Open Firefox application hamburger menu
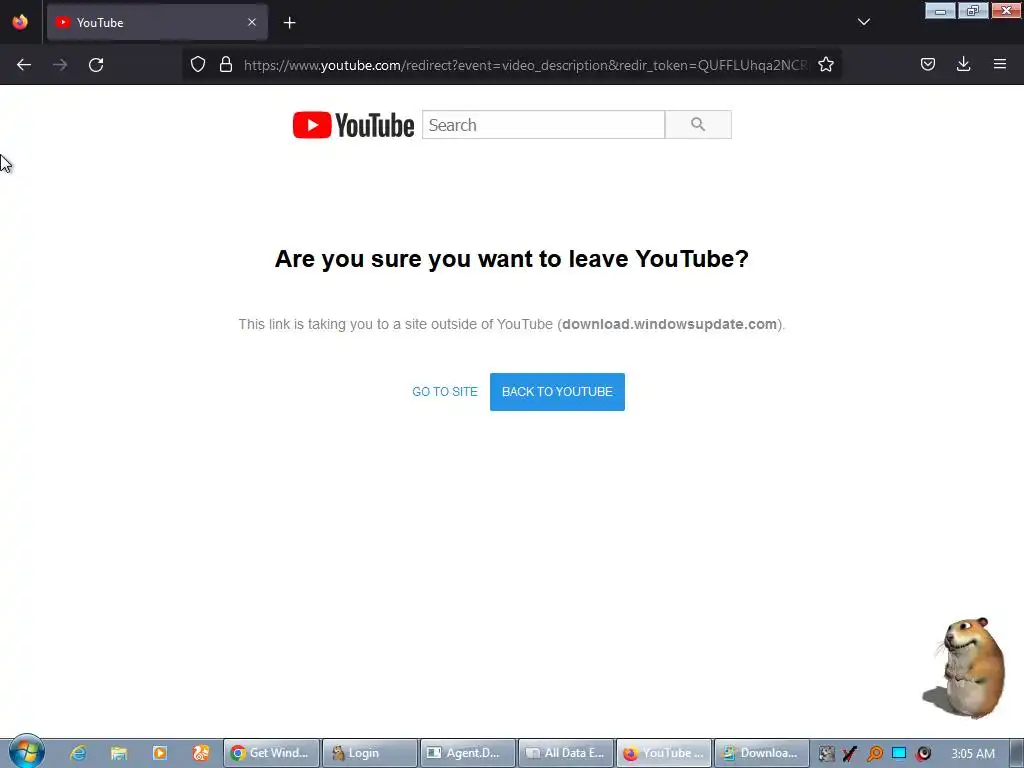The height and width of the screenshot is (768, 1024). click(x=999, y=64)
